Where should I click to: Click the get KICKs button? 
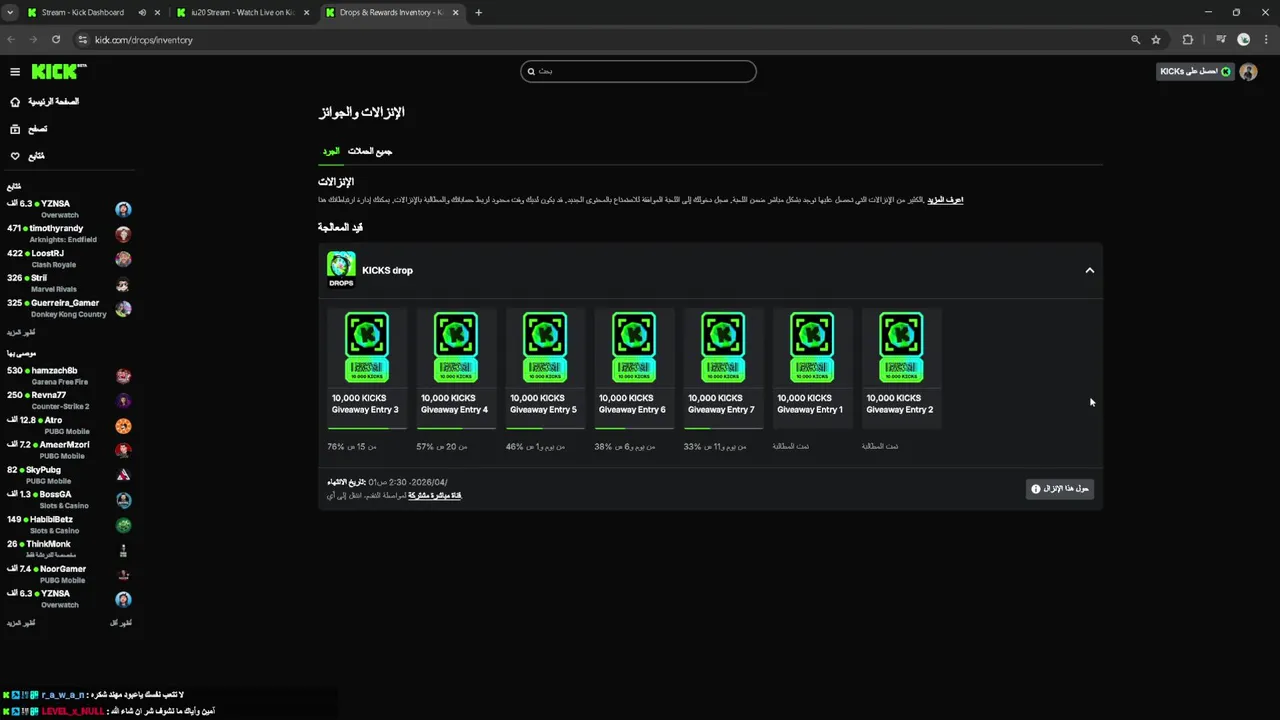[x=1195, y=72]
